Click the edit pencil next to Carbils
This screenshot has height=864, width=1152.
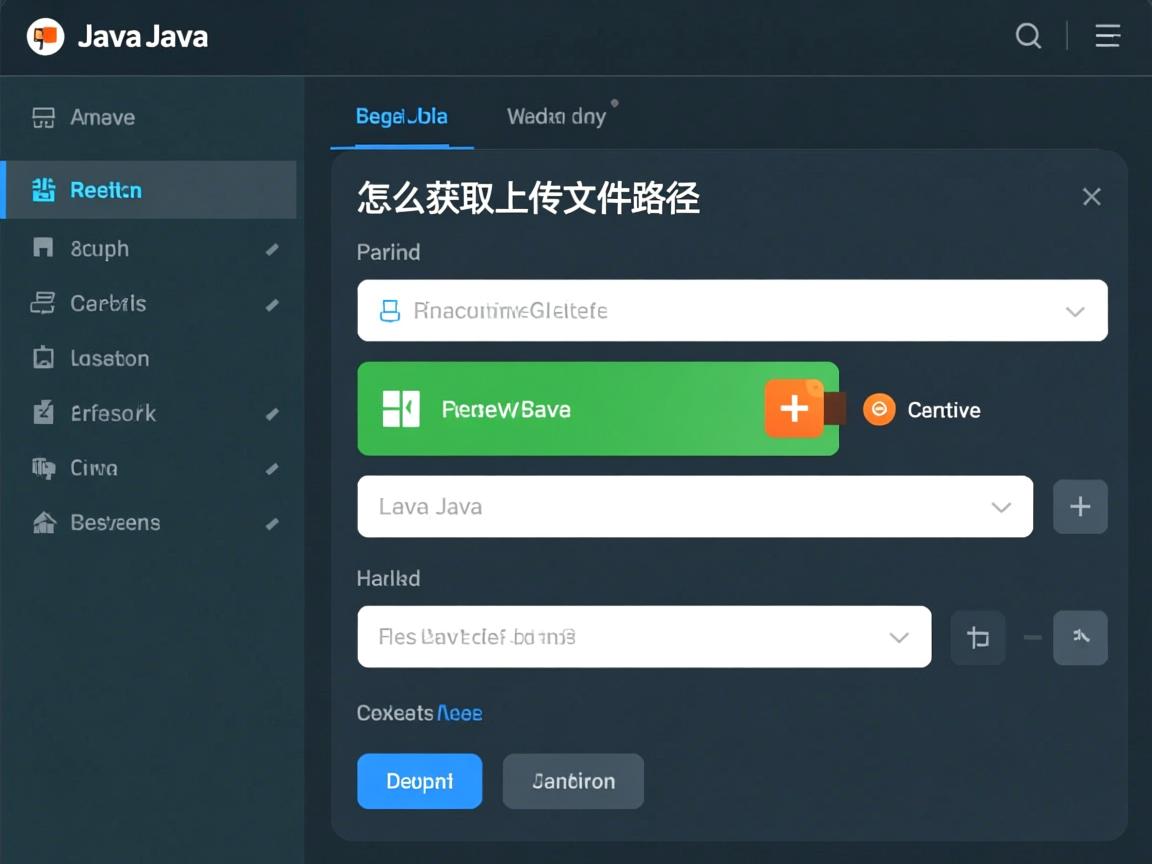273,304
